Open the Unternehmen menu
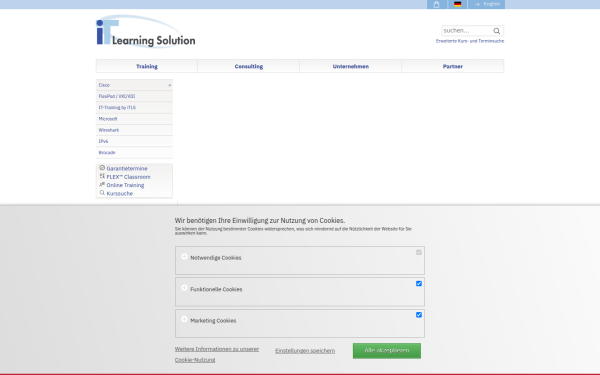This screenshot has height=375, width=600. [351, 66]
